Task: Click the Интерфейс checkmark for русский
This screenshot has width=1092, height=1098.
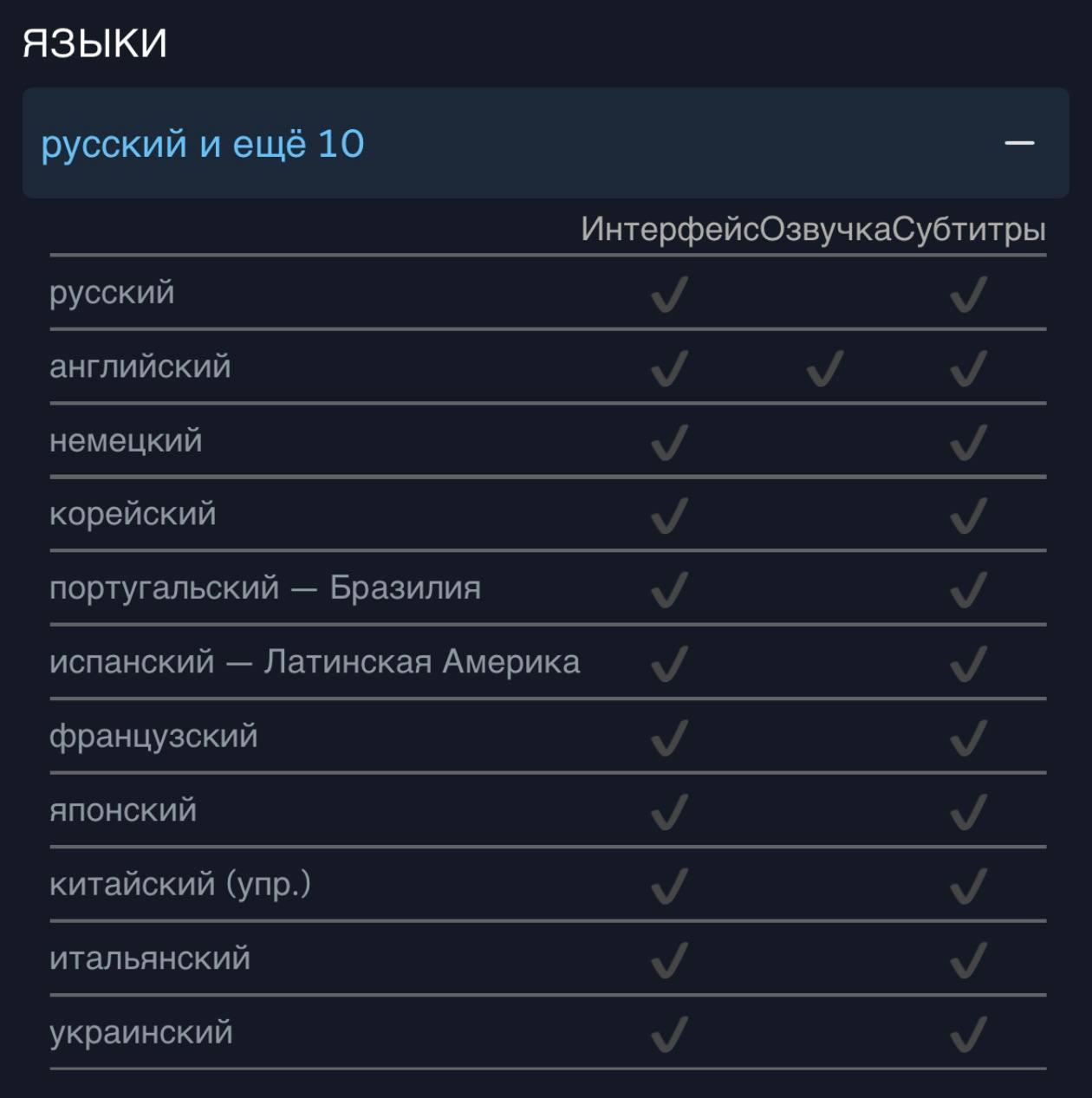Action: click(x=669, y=295)
